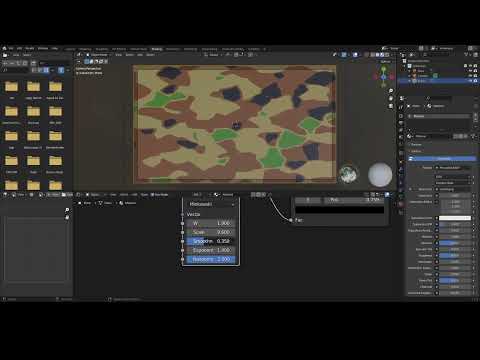Toggle visibility eye on the Collection row
Screen dimensions: 480x360
(470, 66)
